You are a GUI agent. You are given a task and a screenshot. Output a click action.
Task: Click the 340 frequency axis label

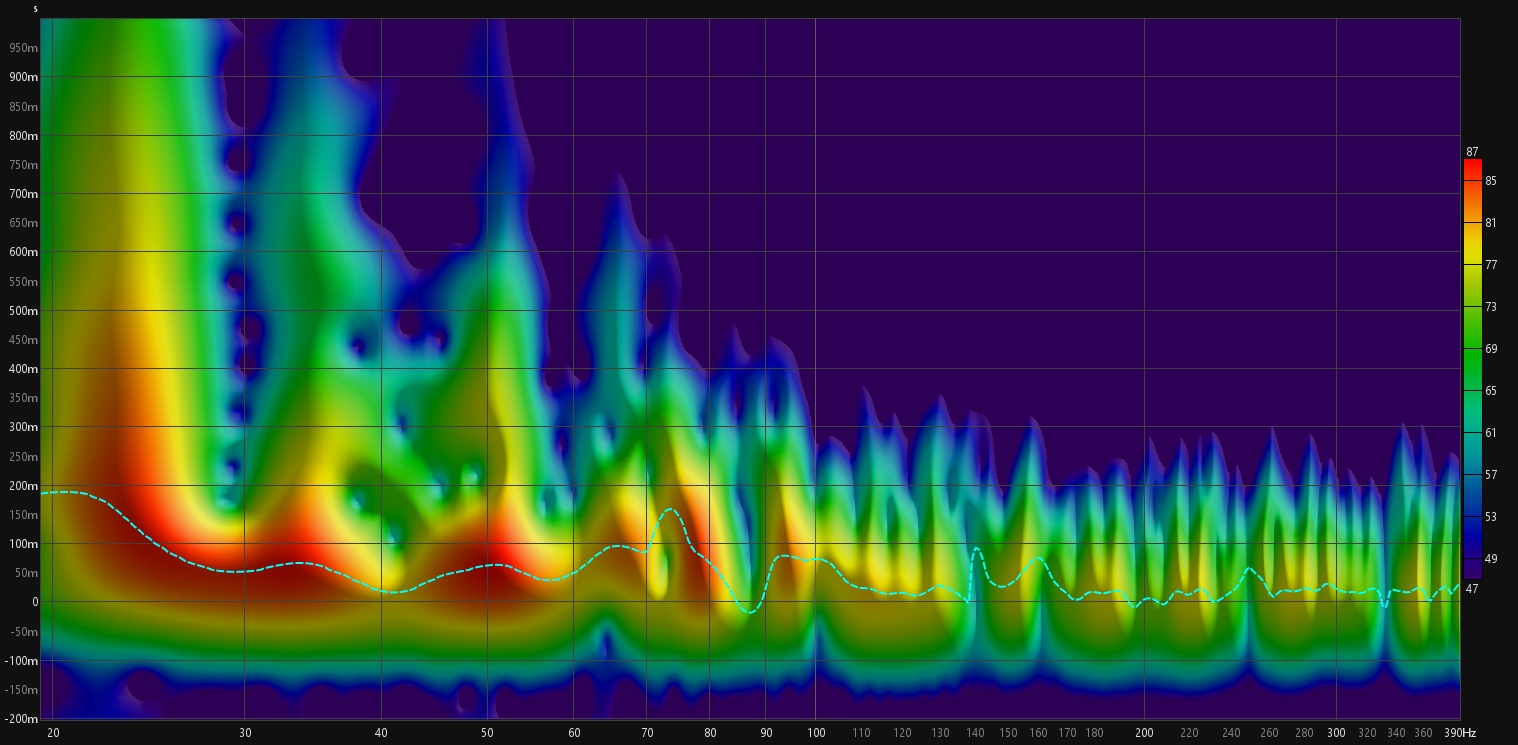1397,733
